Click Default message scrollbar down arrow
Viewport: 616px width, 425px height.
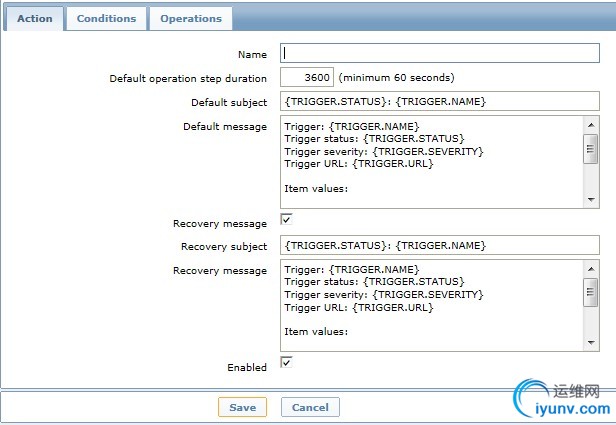pyautogui.click(x=591, y=200)
